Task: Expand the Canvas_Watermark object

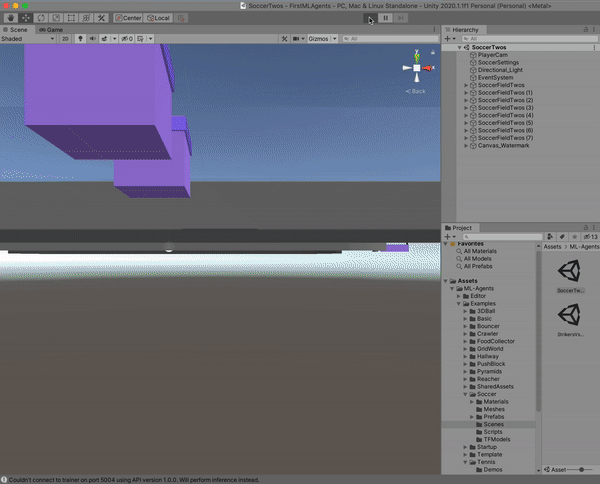Action: [466, 145]
